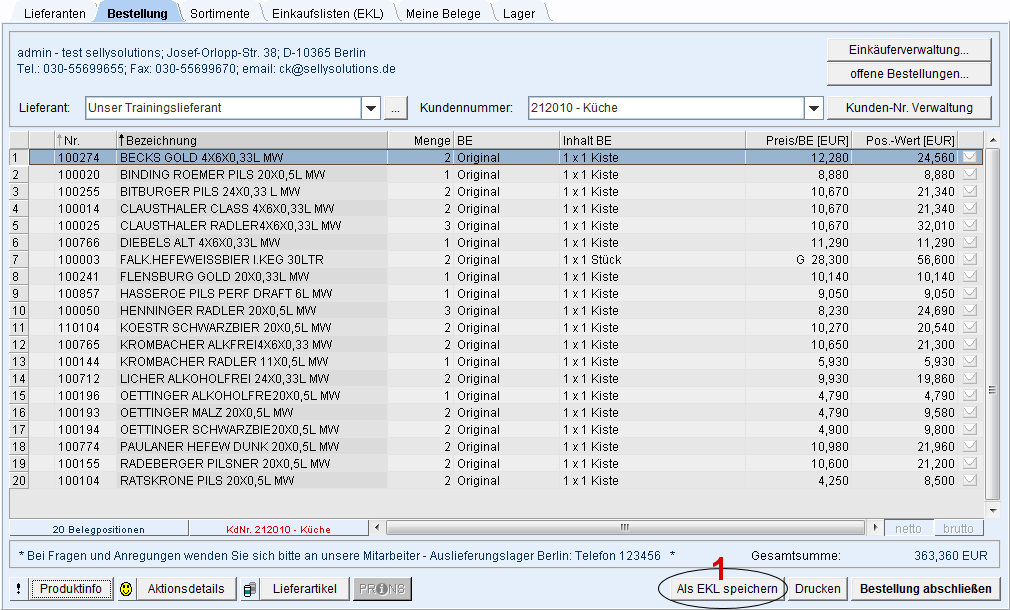The image size is (1010, 610).
Task: Click the exclamation mark icon beside Produktinfo
Action: 18,589
